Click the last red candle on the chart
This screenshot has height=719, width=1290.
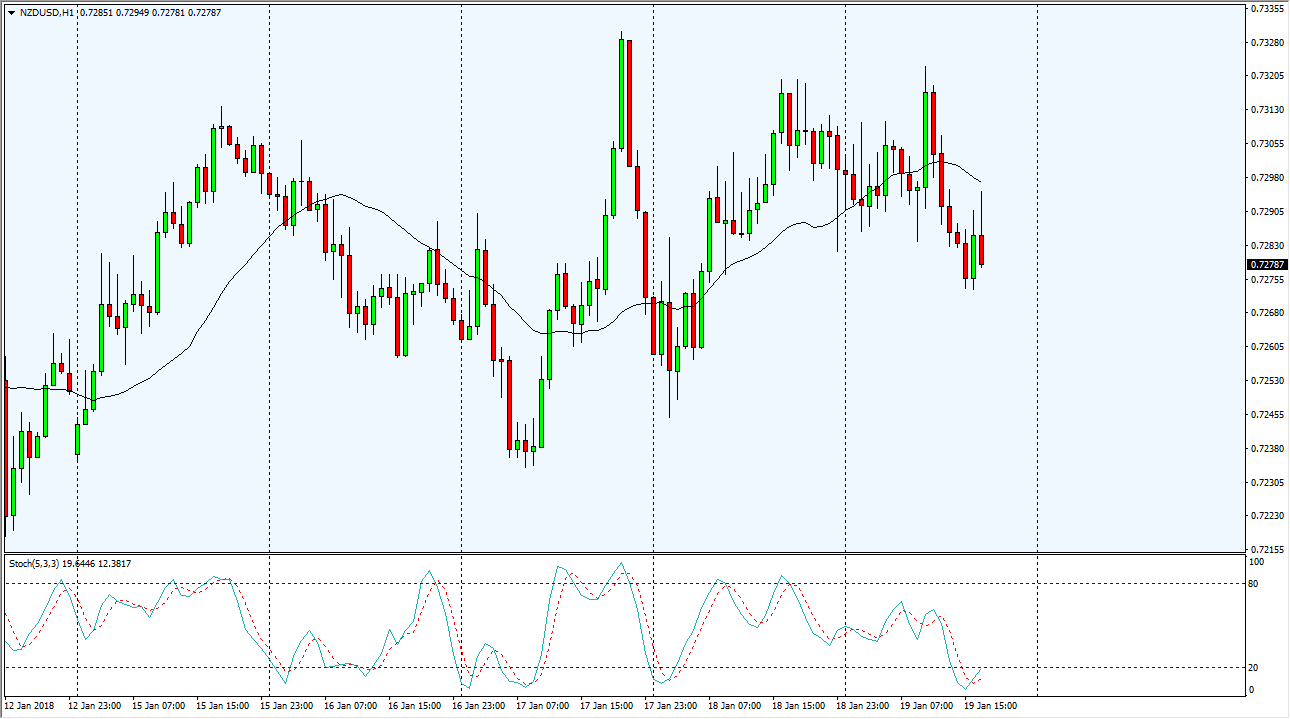pos(982,249)
